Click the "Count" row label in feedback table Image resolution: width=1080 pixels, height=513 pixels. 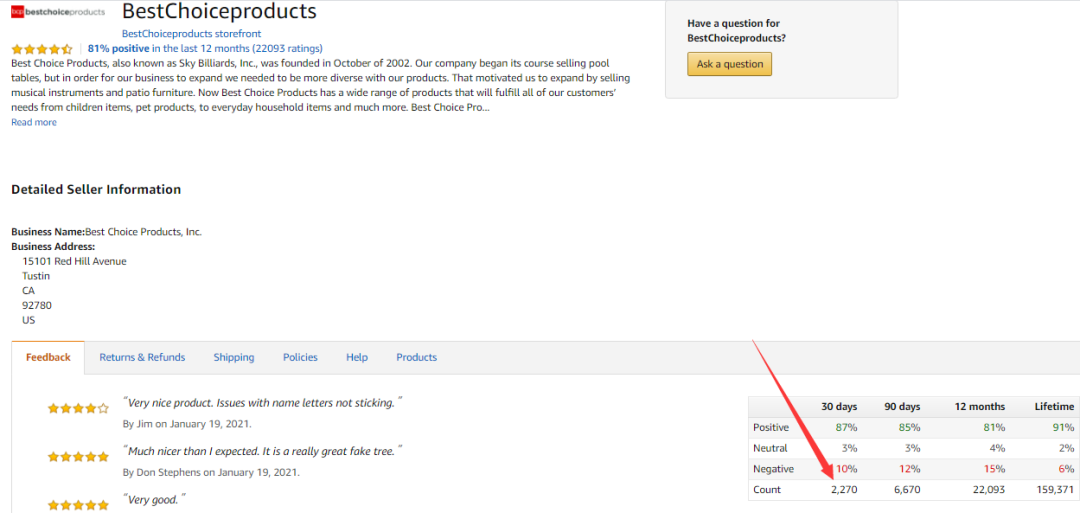(x=767, y=490)
